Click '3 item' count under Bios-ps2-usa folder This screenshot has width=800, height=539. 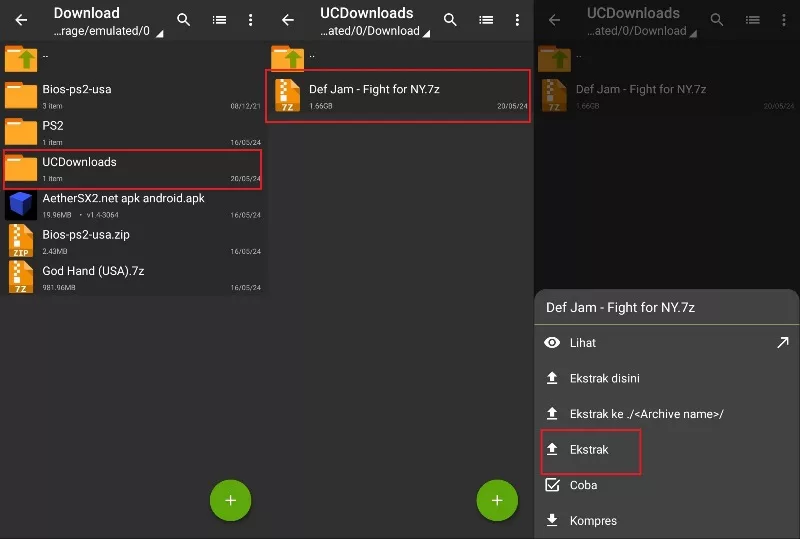52,106
